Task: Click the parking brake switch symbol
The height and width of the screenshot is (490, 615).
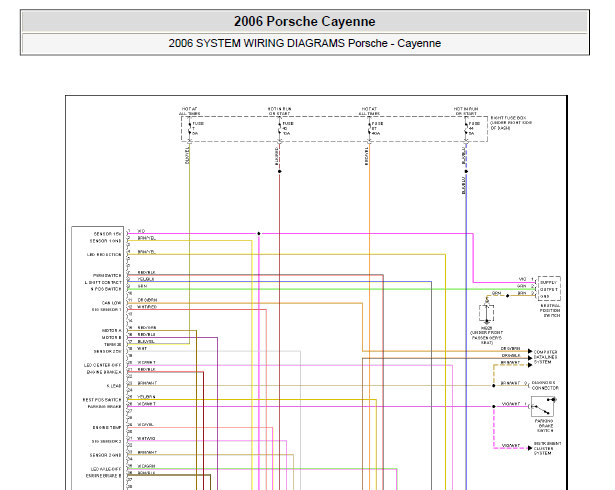Action: click(543, 406)
